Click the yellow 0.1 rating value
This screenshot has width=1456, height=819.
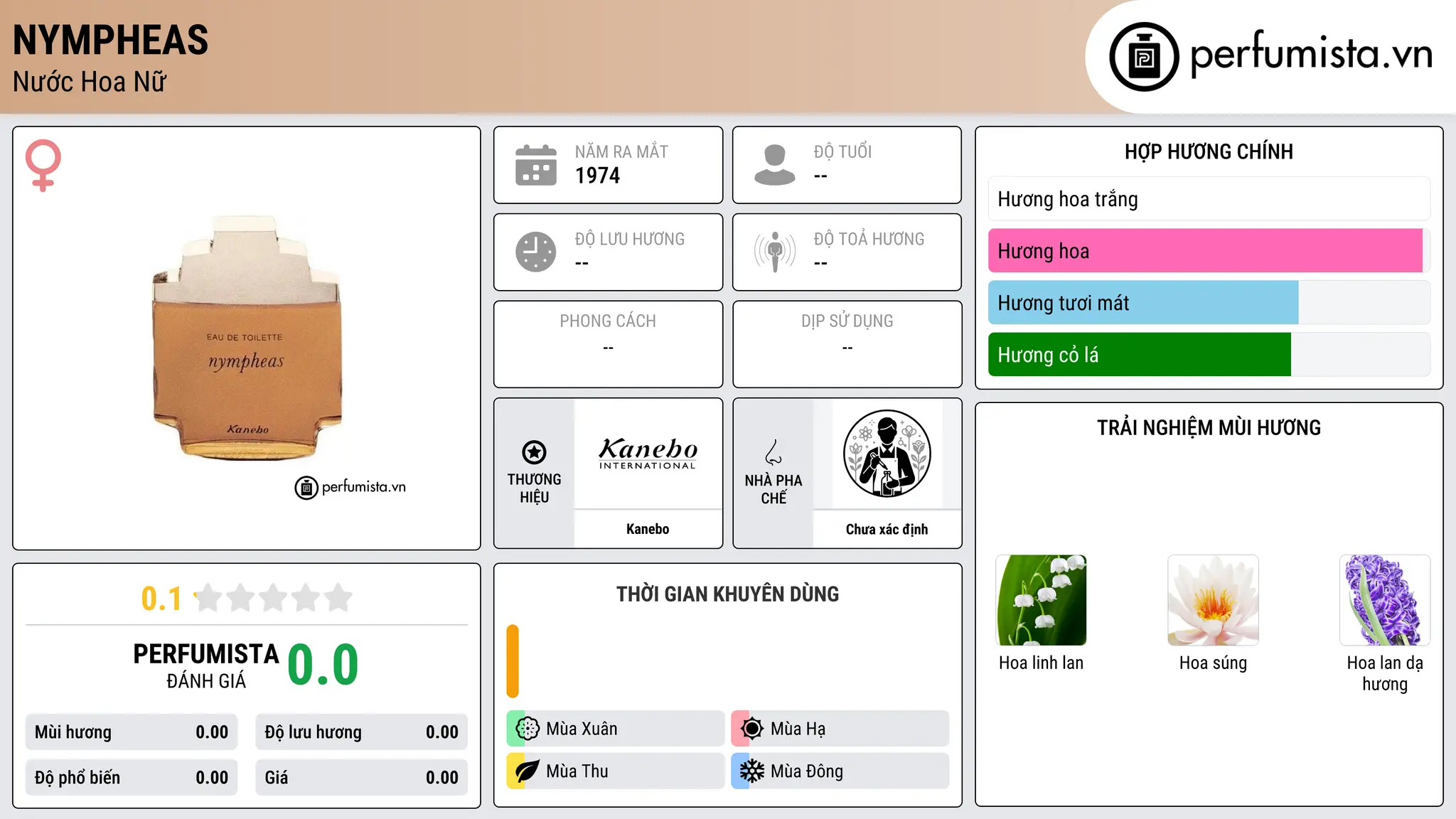(161, 599)
